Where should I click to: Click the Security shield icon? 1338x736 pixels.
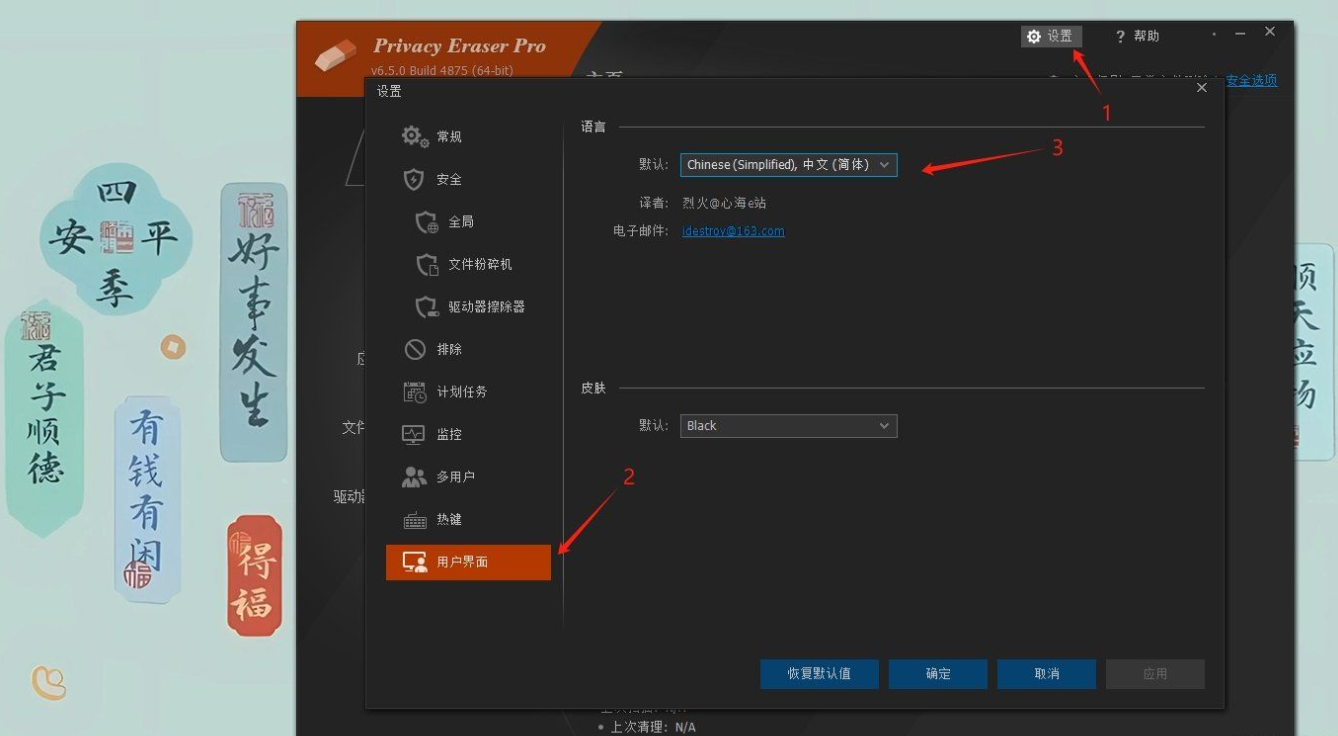414,179
